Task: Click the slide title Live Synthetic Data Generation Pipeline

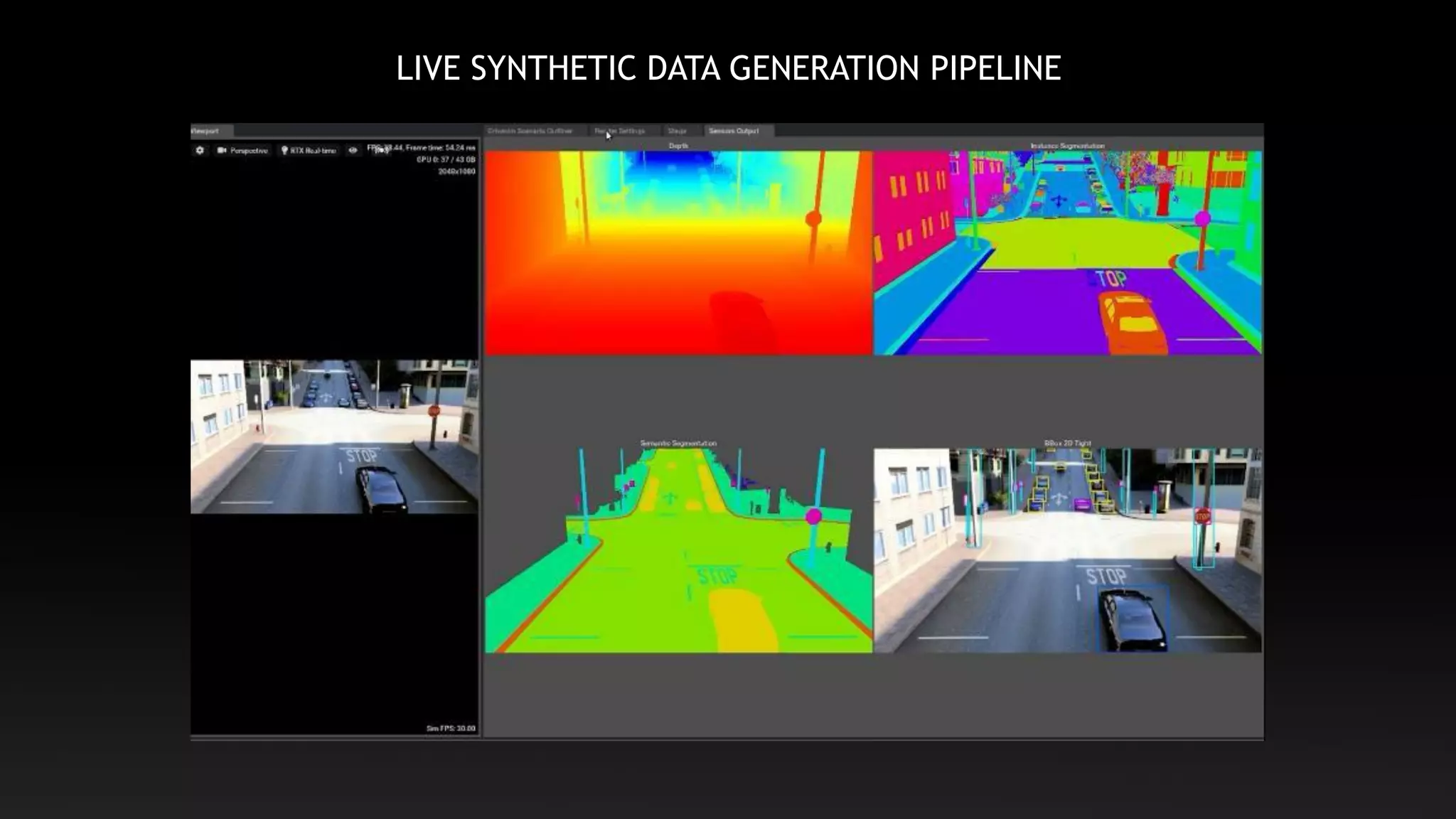Action: [728, 68]
